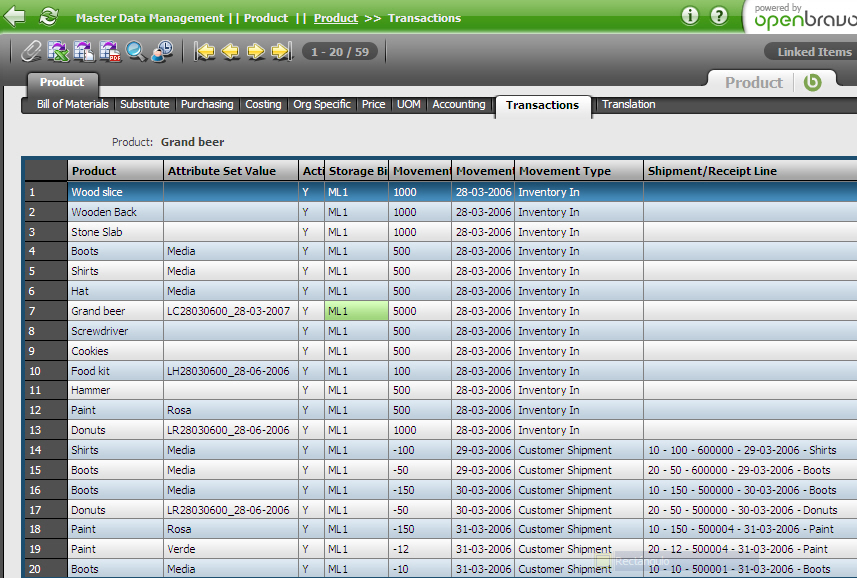Follow the underlined Product breadcrumb link
Image resolution: width=857 pixels, height=578 pixels.
(335, 18)
